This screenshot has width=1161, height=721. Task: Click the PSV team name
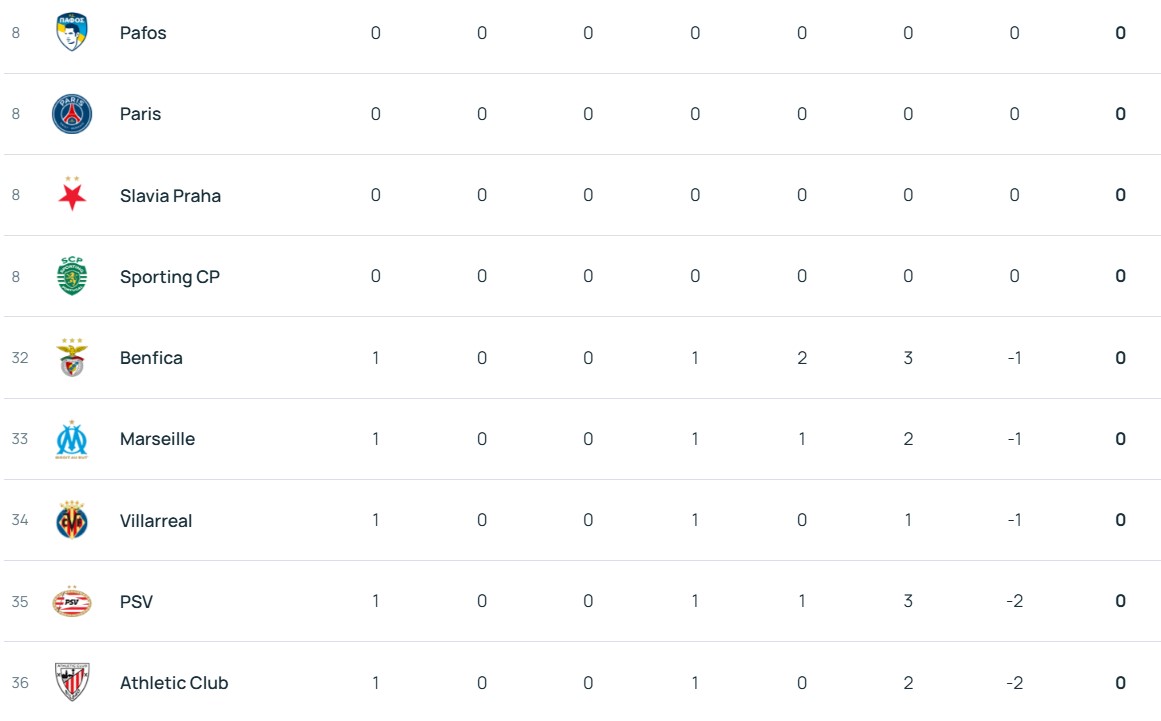pos(136,602)
